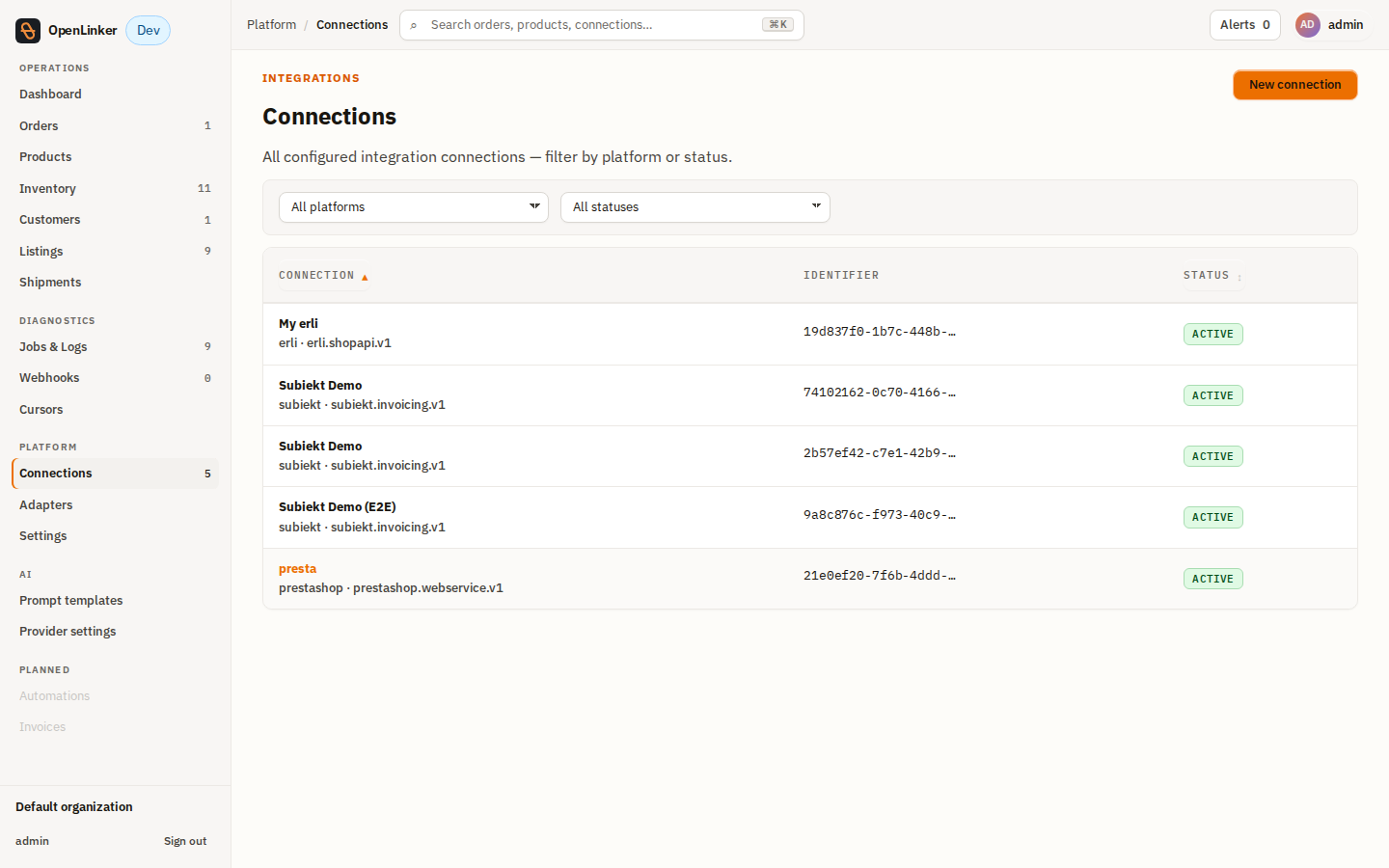Open the My erli connection row

[810, 334]
